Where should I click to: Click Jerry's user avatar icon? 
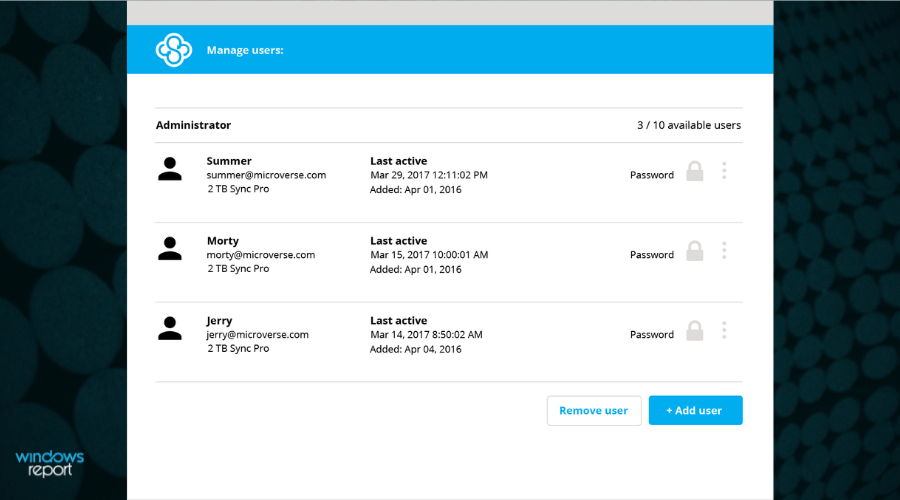click(x=170, y=329)
